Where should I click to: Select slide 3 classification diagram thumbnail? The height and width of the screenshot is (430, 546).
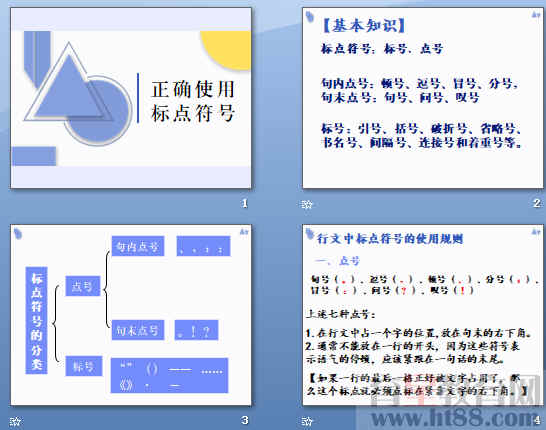tap(131, 315)
